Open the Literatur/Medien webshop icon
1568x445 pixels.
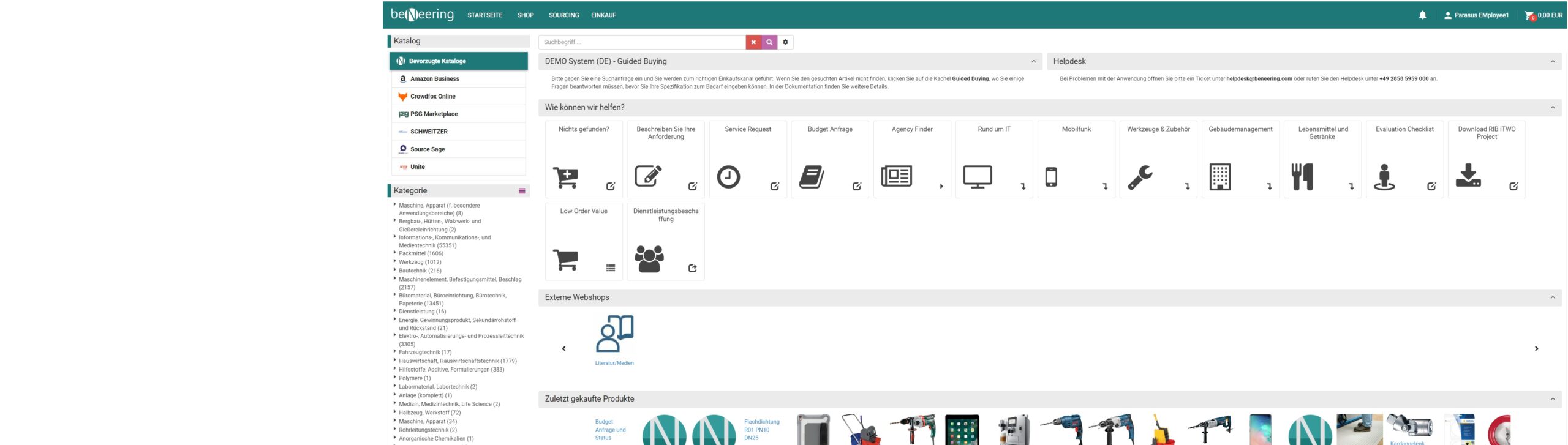[615, 334]
